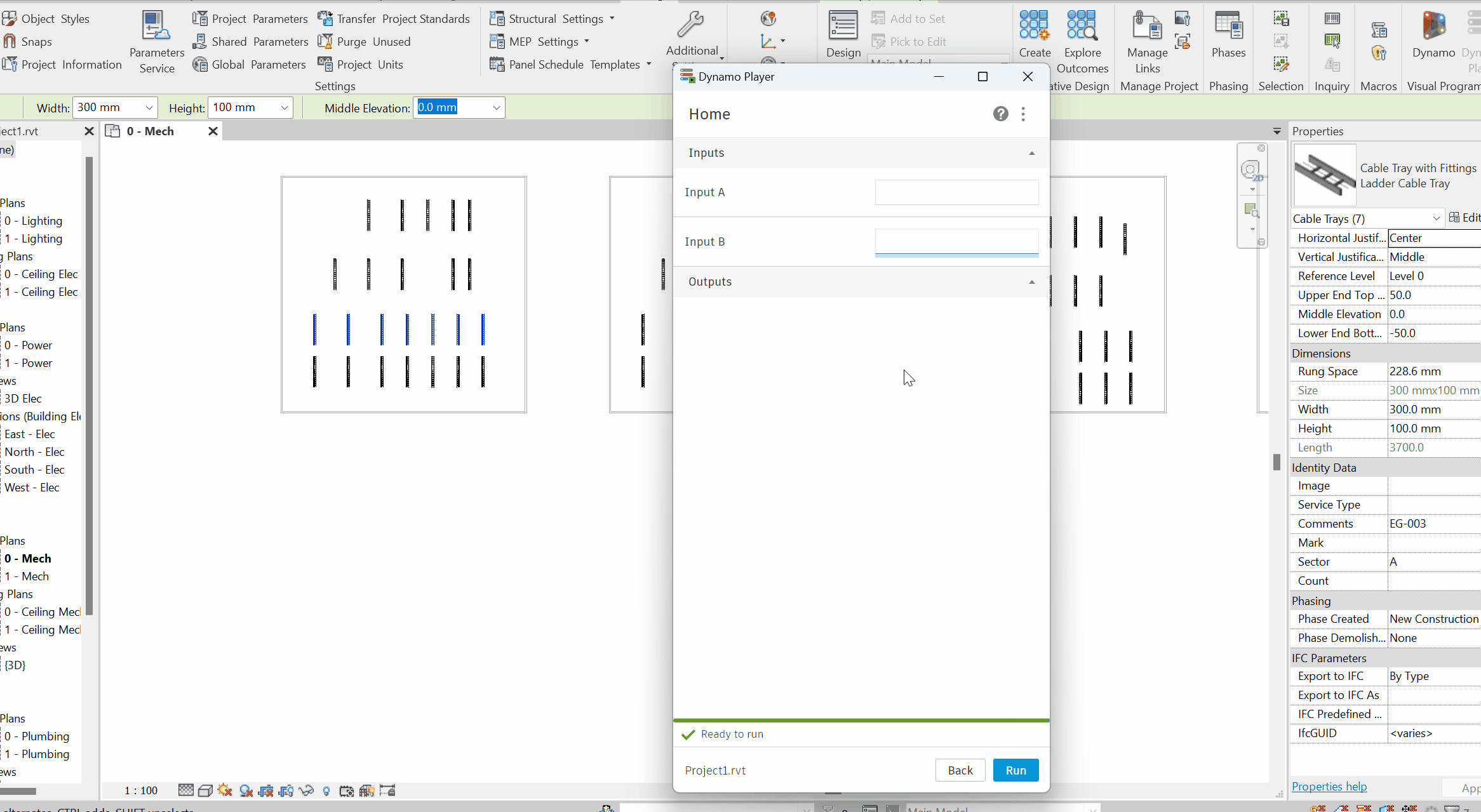Click IDs of Selection icon
This screenshot has width=1481, height=812.
click(1332, 18)
